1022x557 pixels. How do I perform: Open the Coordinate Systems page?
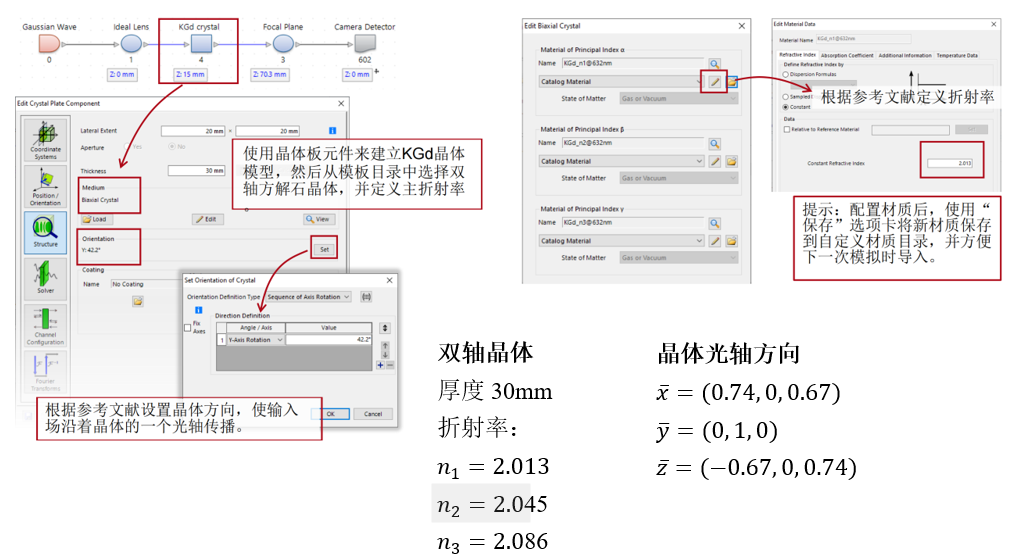click(x=45, y=140)
